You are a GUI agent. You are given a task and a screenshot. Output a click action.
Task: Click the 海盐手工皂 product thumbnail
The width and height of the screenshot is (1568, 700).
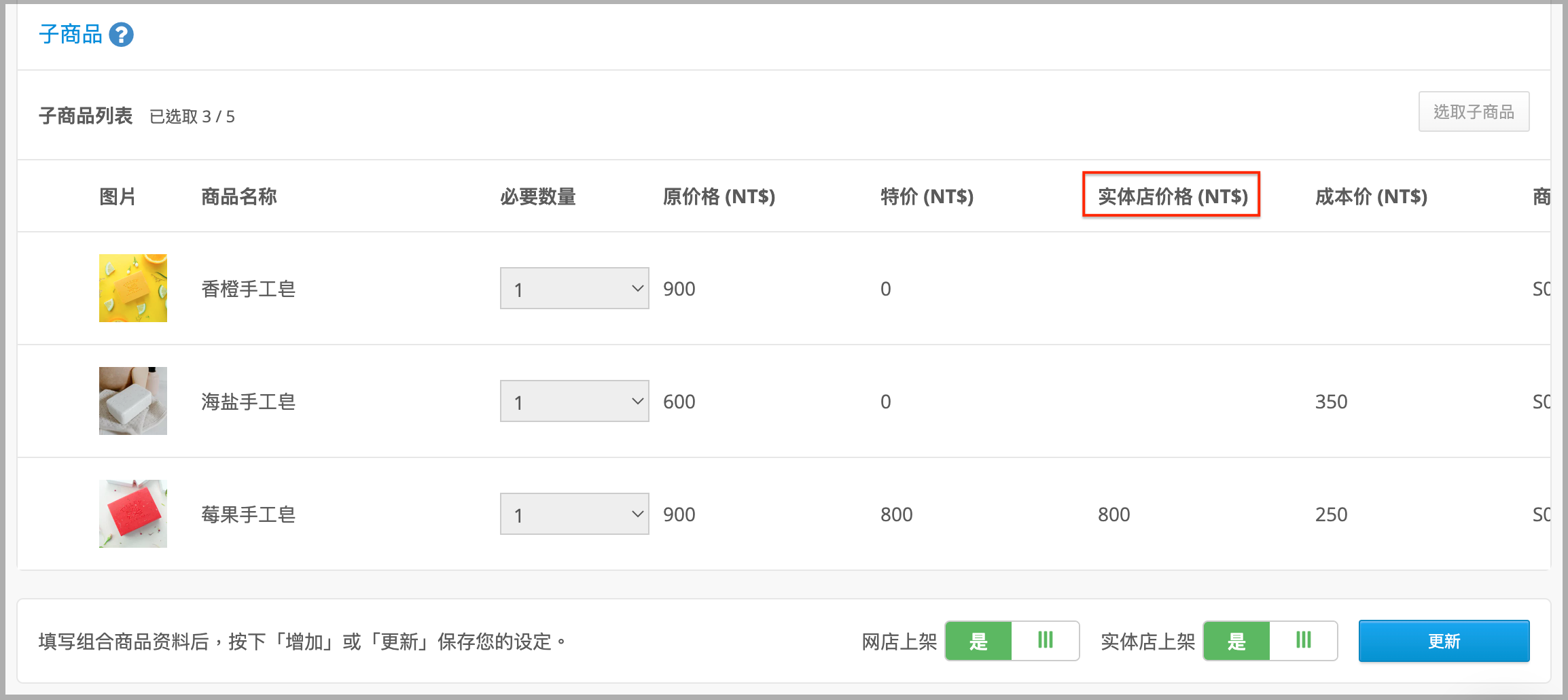133,401
